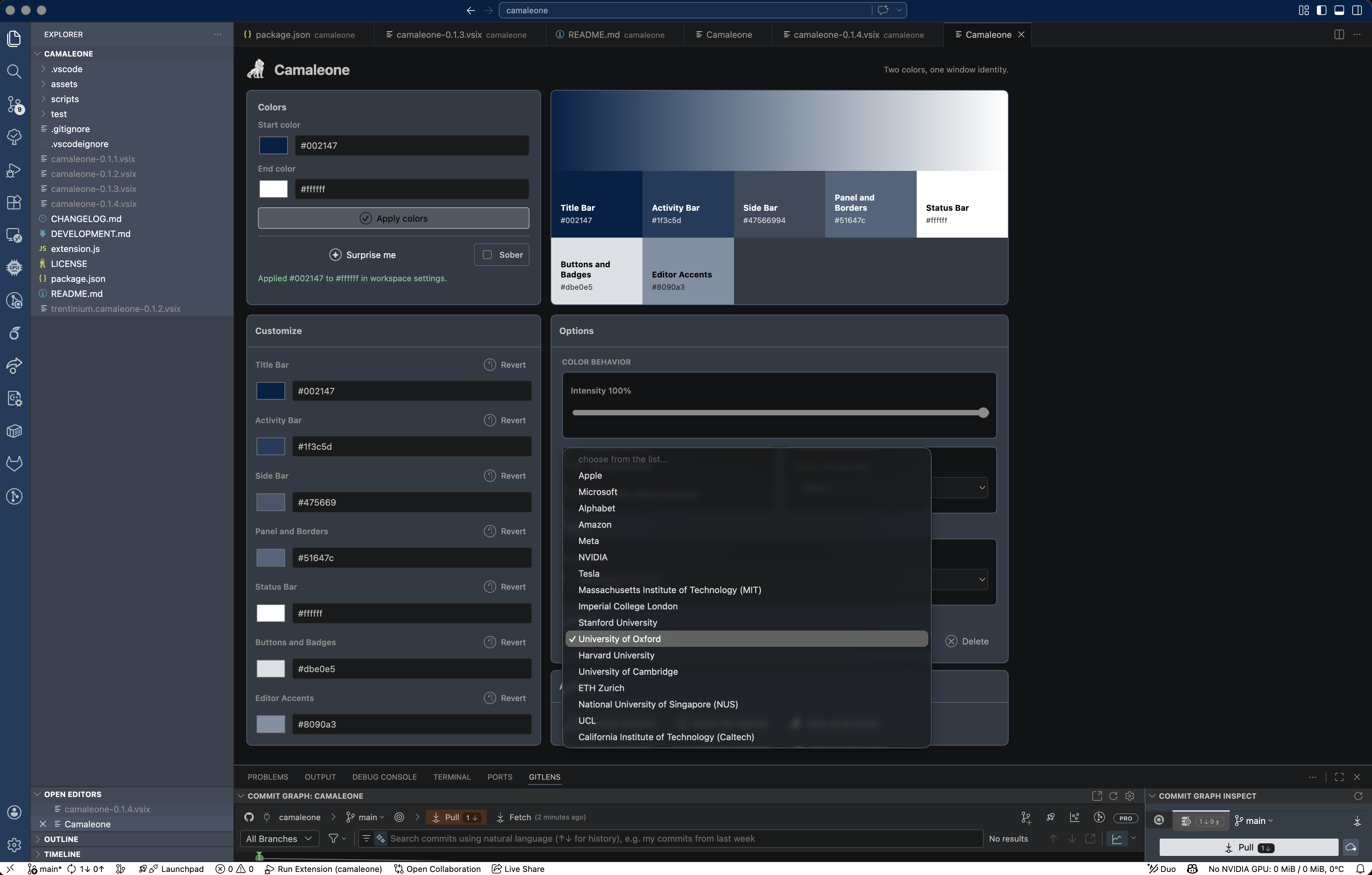Expand the .vscode folder
Image resolution: width=1372 pixels, height=875 pixels.
[x=43, y=69]
